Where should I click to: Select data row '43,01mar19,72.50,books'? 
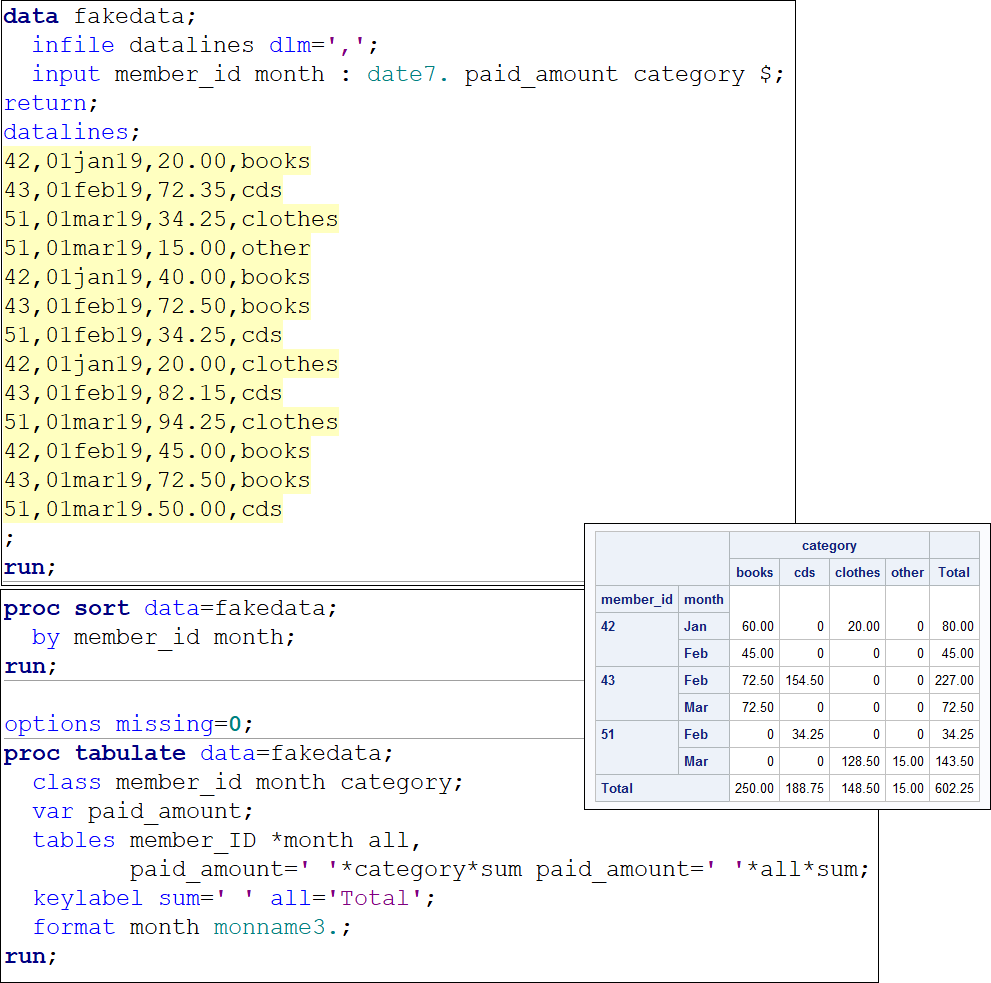tap(157, 481)
